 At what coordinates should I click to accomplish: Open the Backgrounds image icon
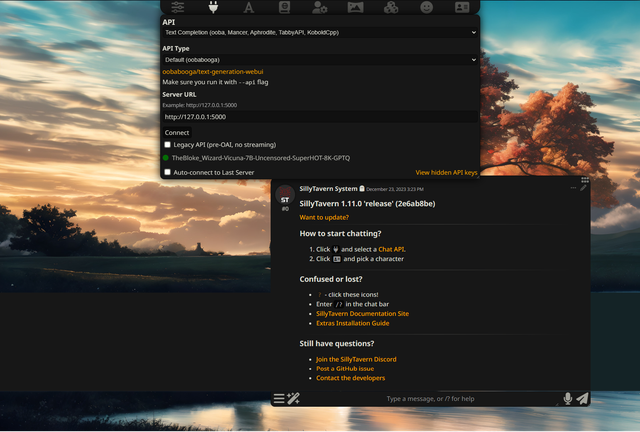(356, 7)
